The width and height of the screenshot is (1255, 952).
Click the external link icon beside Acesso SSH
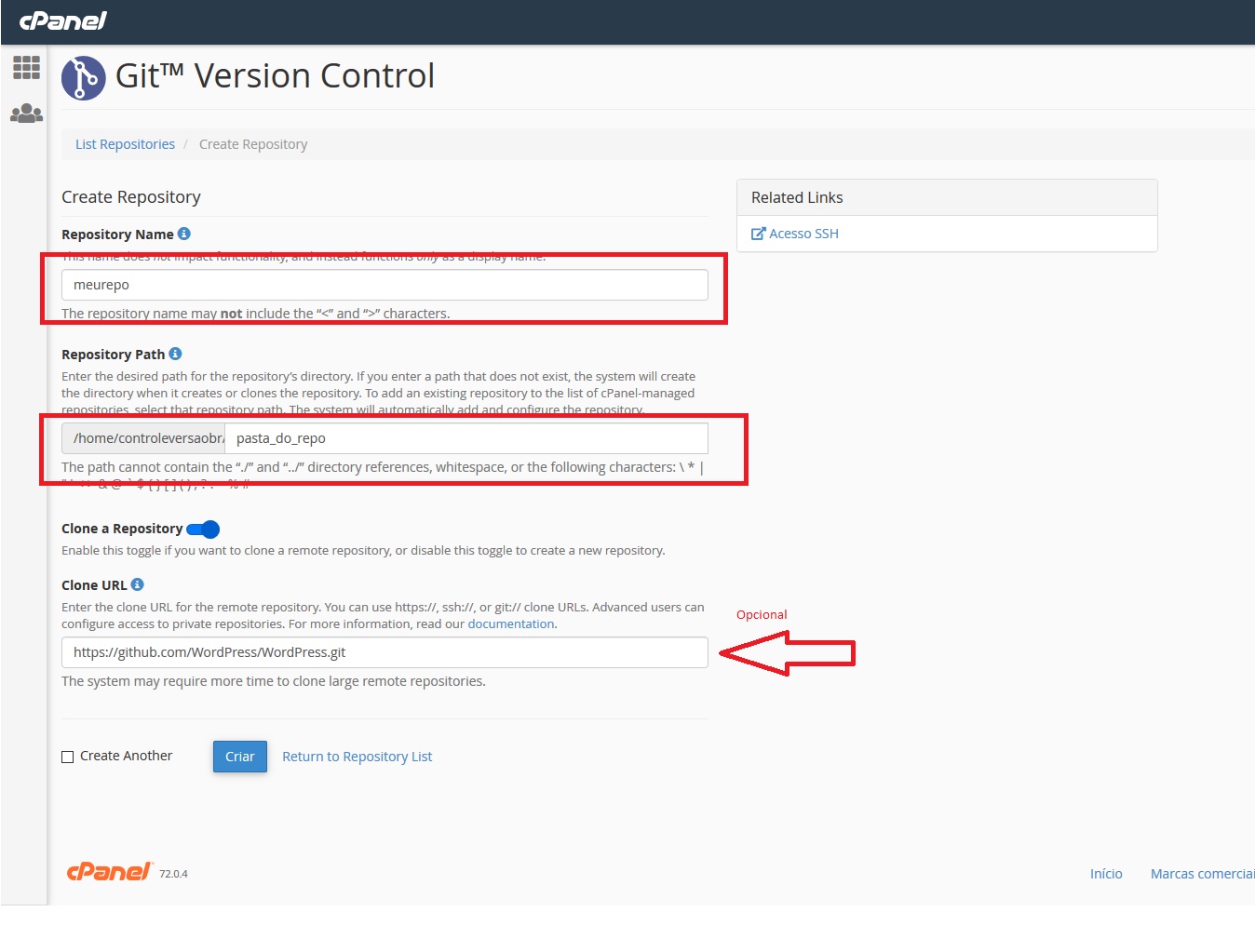(x=758, y=234)
